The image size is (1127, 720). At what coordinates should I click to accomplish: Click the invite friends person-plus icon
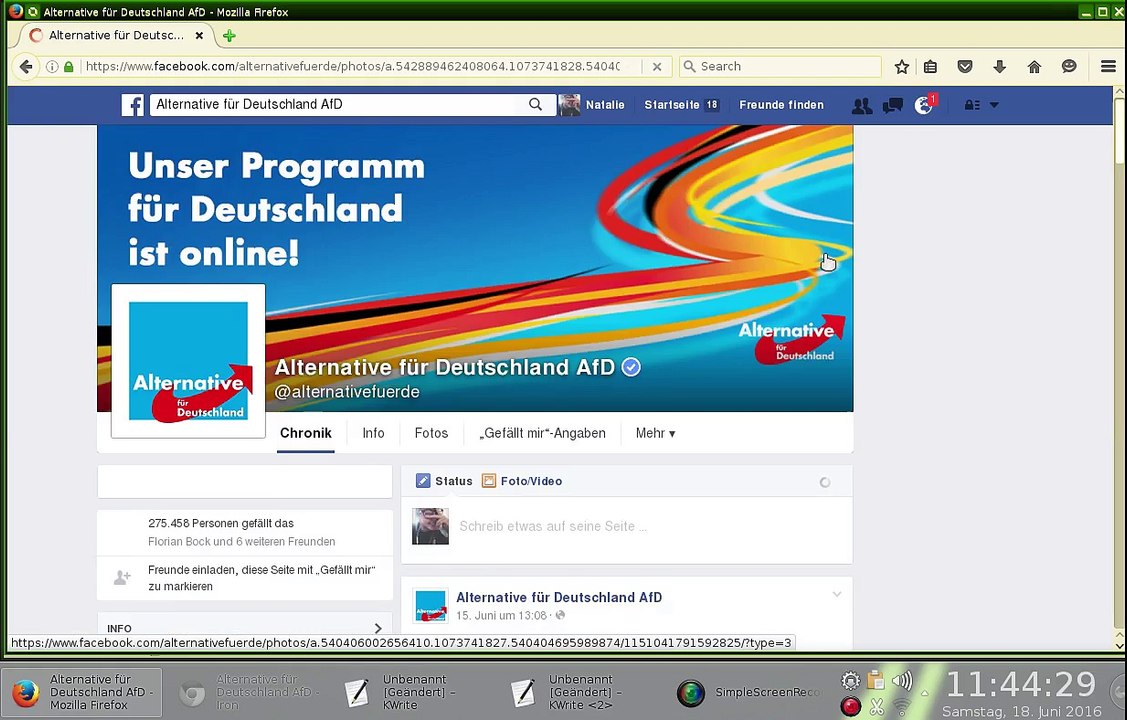(122, 577)
